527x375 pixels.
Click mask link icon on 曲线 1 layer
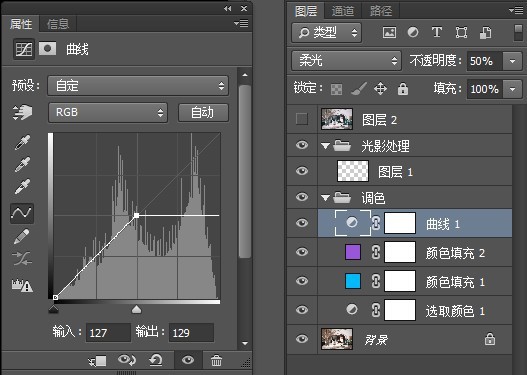pos(376,223)
